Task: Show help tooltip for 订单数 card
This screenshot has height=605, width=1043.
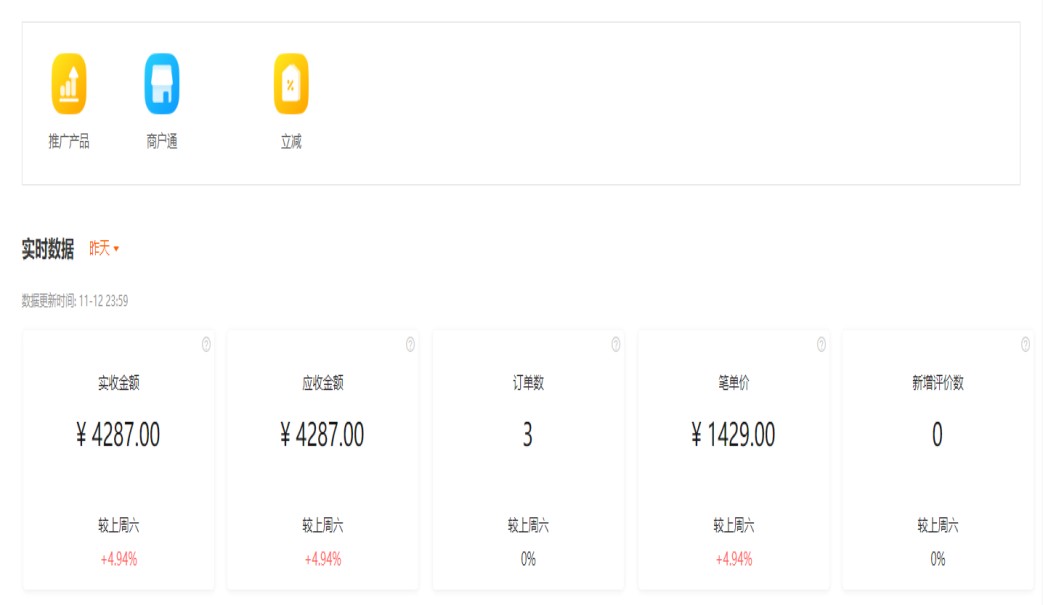Action: (616, 344)
